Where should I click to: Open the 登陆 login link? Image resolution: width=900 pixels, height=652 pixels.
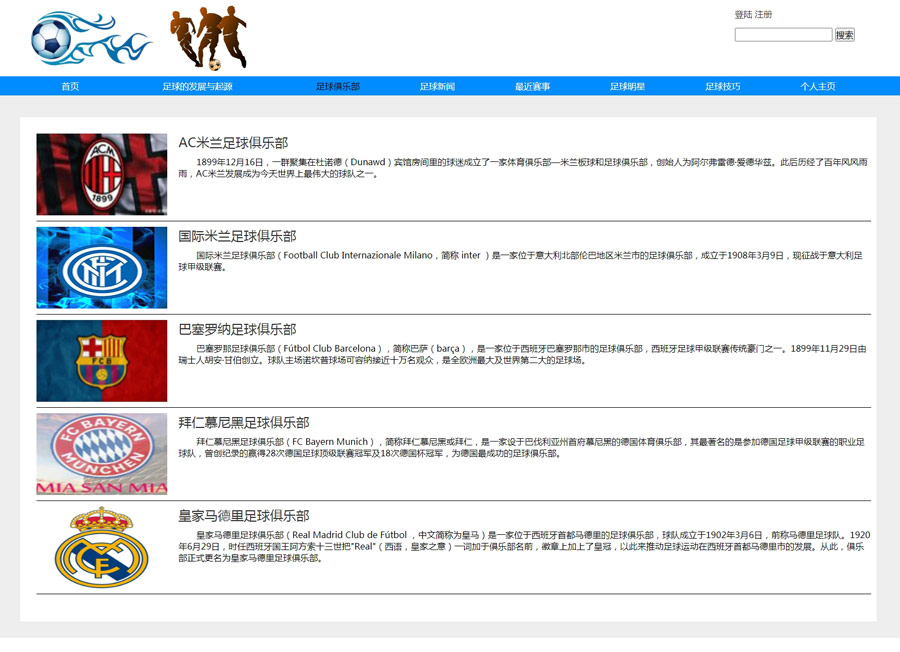point(743,14)
